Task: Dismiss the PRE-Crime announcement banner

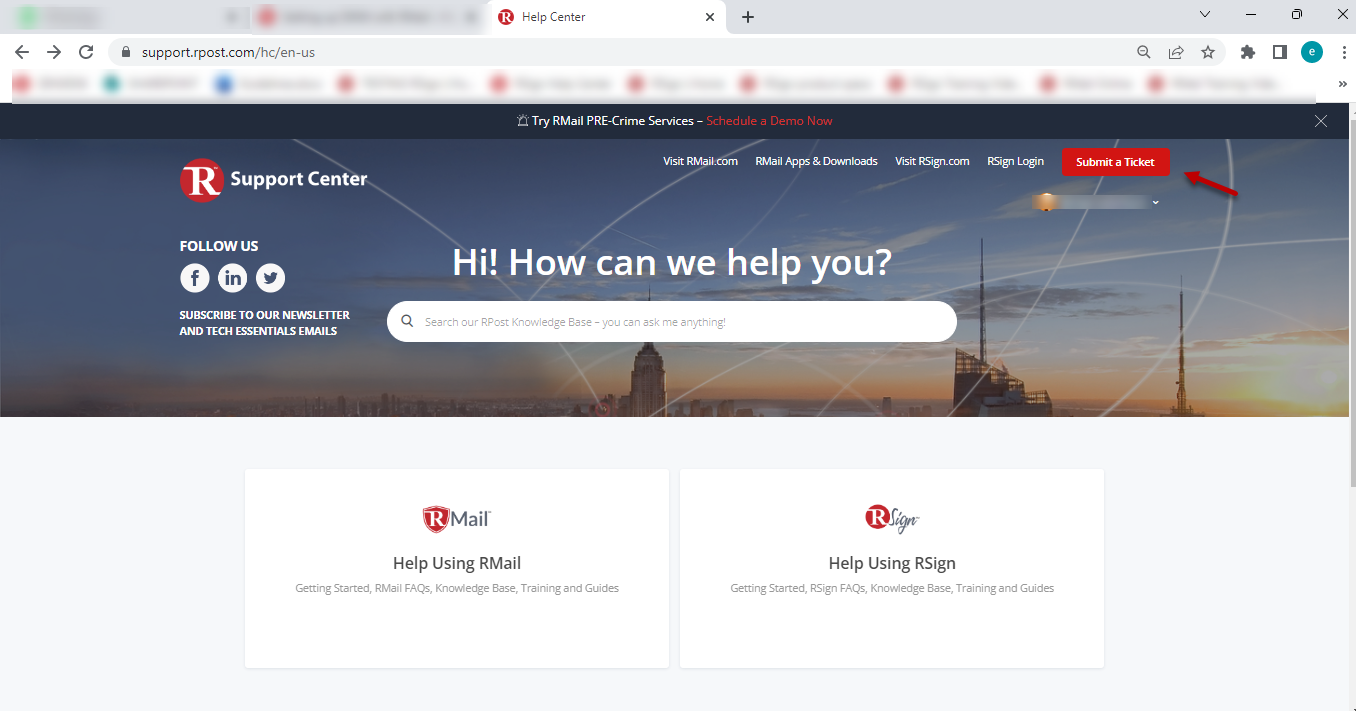Action: pyautogui.click(x=1321, y=121)
